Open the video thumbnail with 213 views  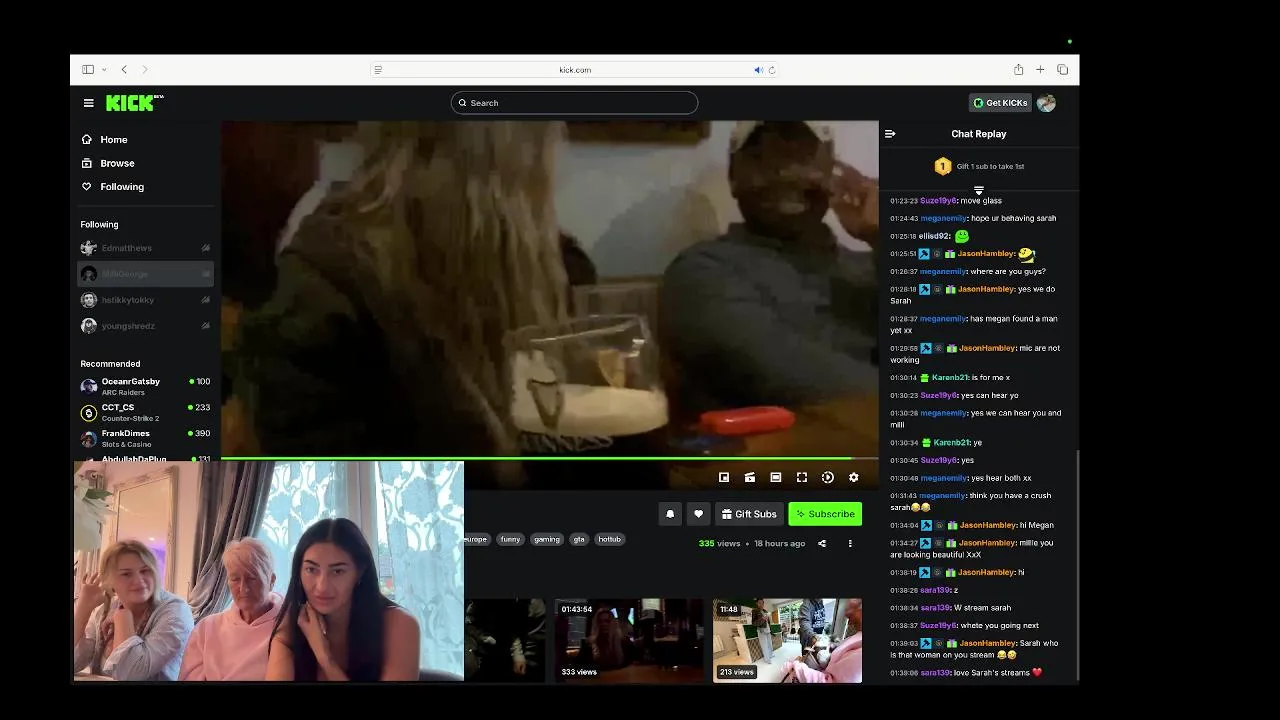click(x=787, y=640)
